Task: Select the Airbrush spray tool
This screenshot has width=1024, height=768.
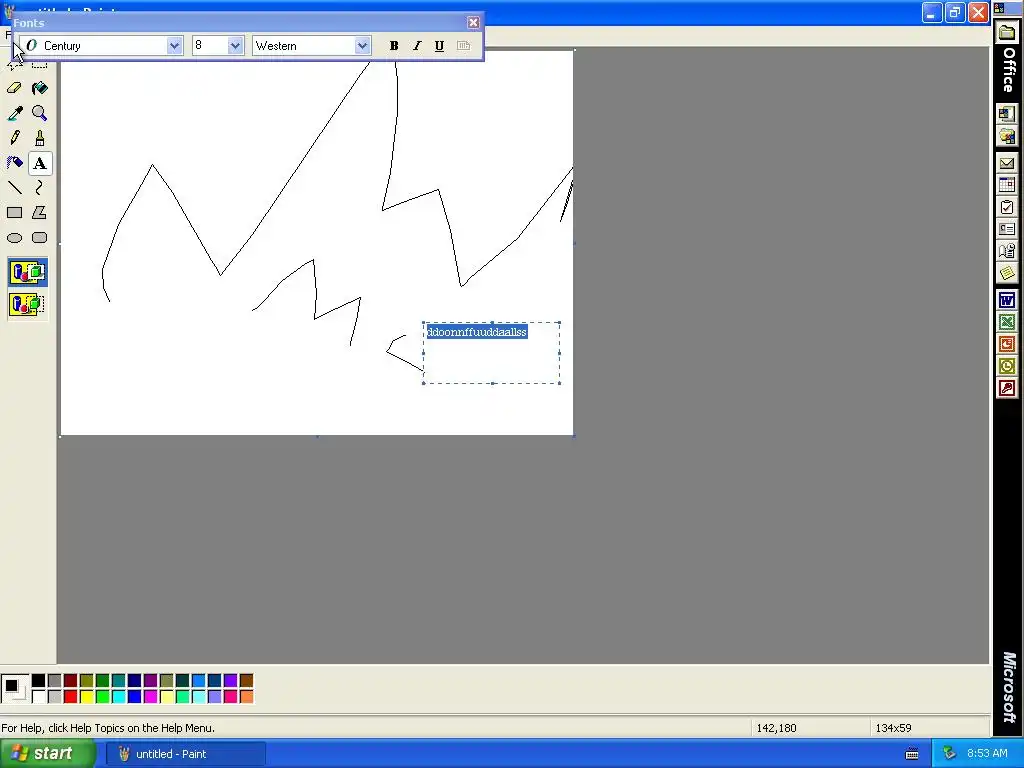Action: pyautogui.click(x=14, y=163)
